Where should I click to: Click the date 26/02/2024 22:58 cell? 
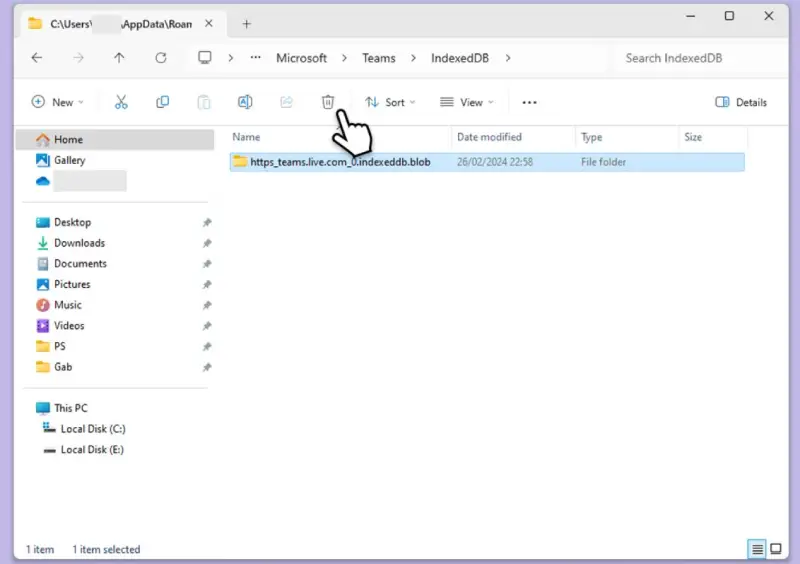(x=494, y=162)
